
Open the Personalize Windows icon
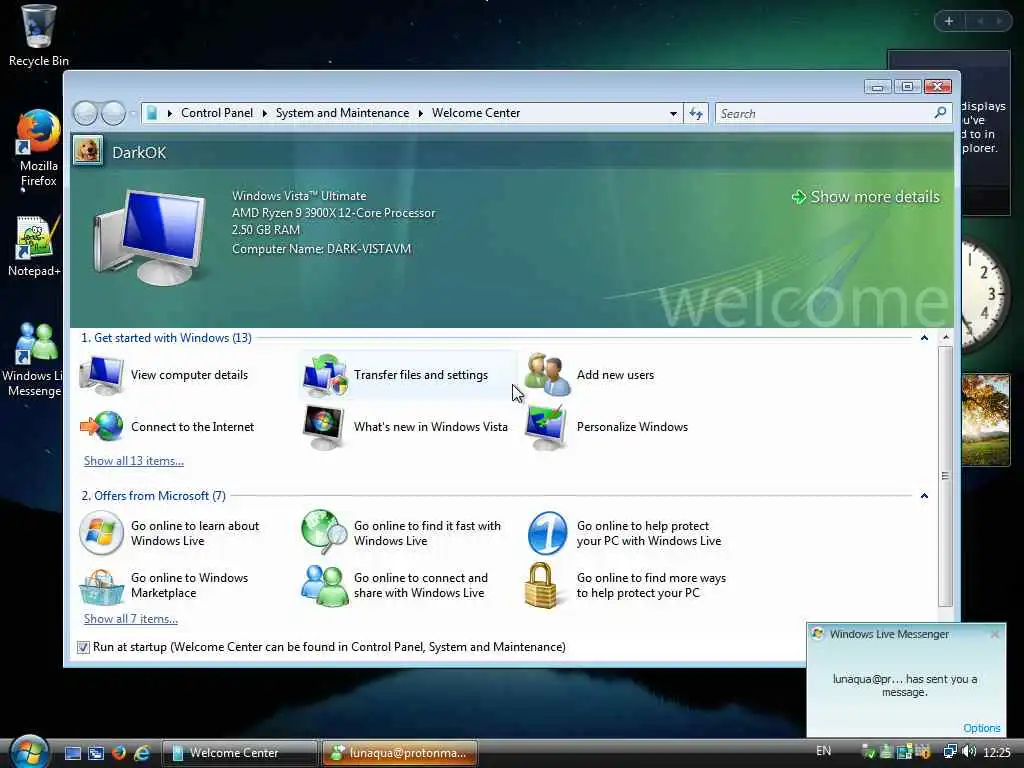click(547, 426)
